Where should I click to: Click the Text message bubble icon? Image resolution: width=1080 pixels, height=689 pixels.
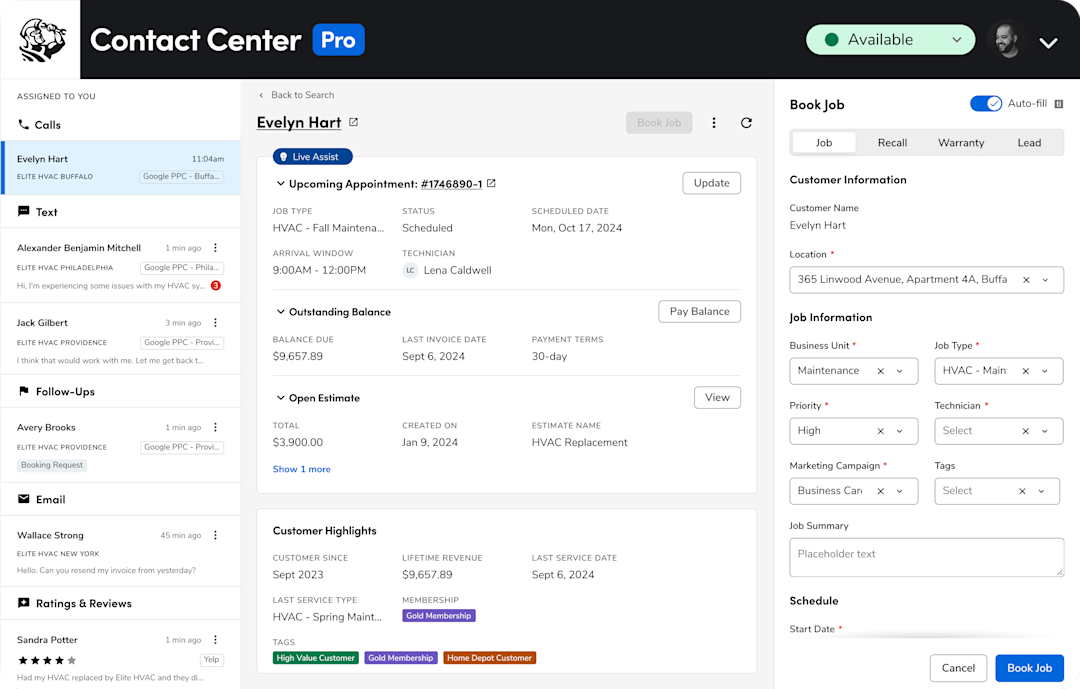[x=23, y=212]
